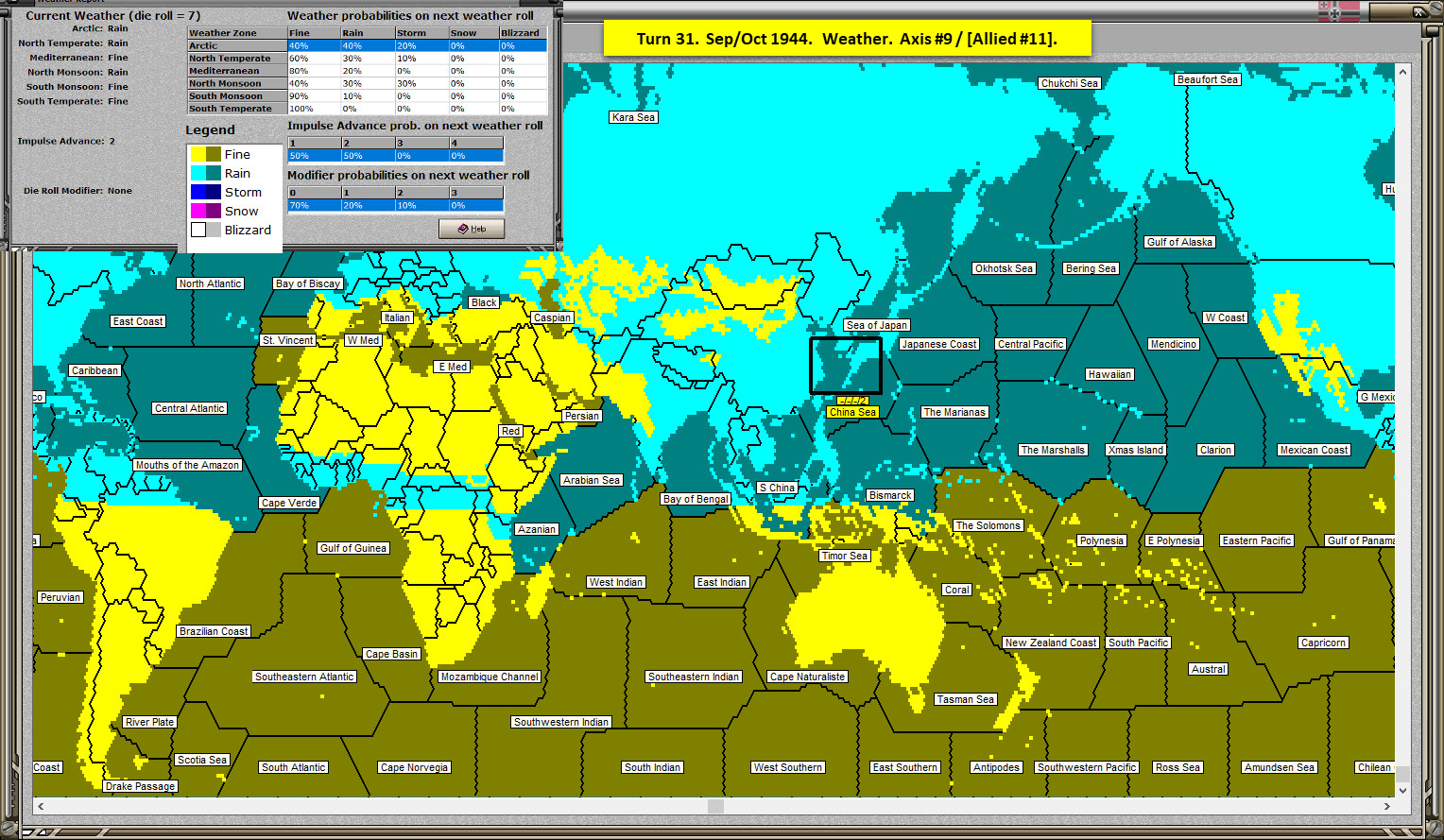
Task: Click the 'Gulf of Guinea' map label
Action: point(353,548)
